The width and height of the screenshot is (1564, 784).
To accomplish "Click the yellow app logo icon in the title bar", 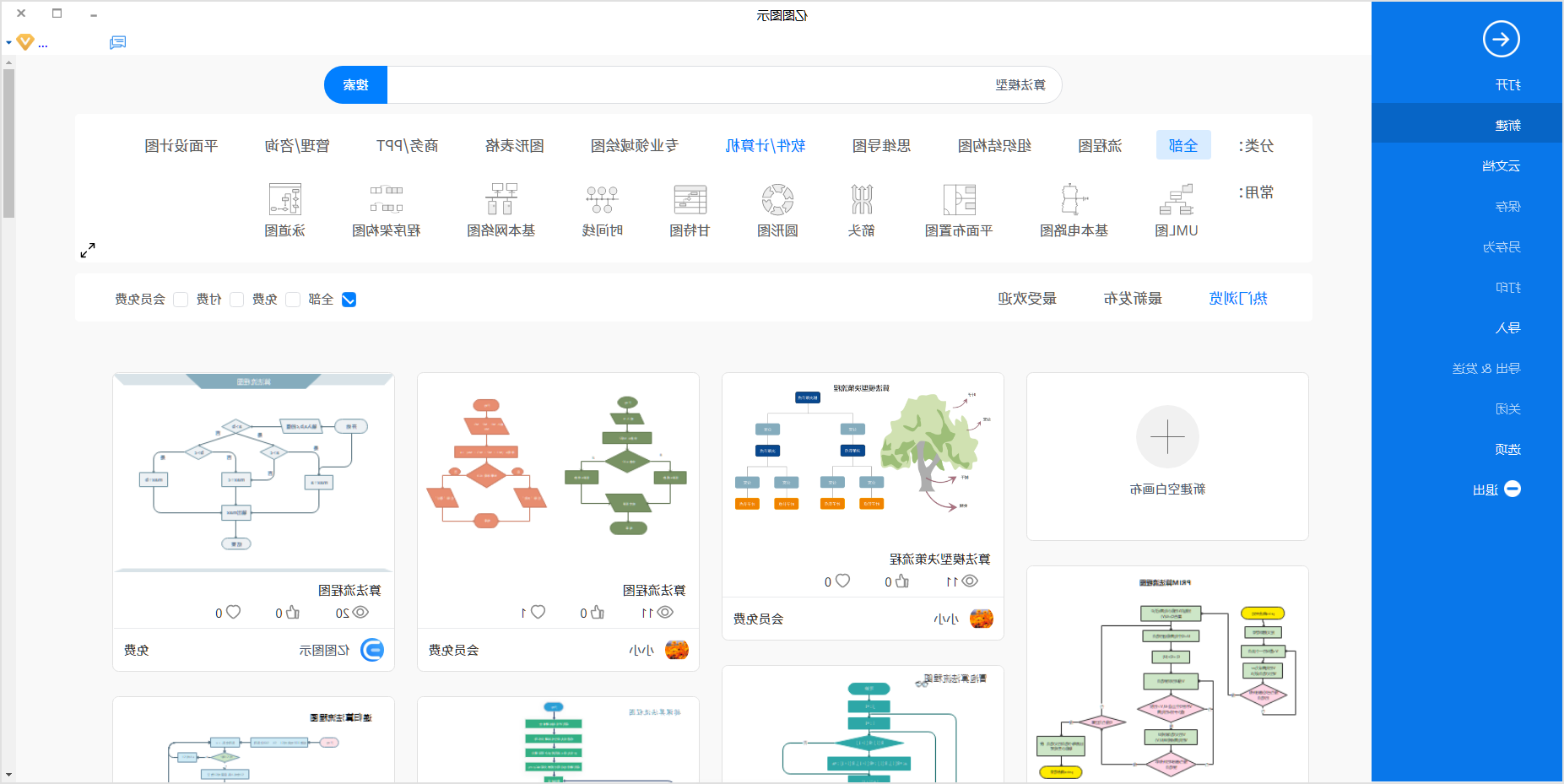I will pyautogui.click(x=25, y=41).
